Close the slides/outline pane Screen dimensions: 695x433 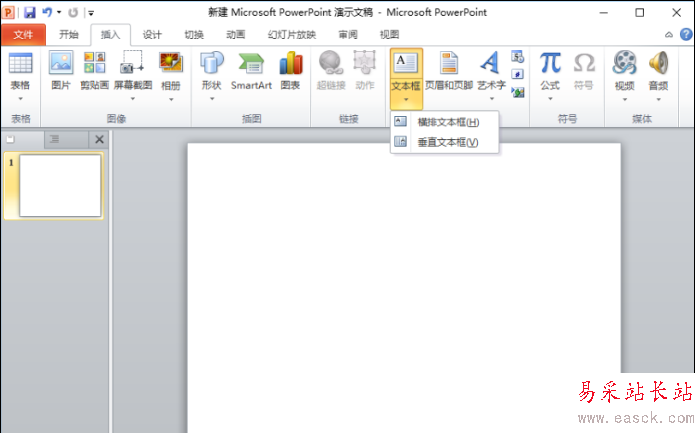pos(99,139)
